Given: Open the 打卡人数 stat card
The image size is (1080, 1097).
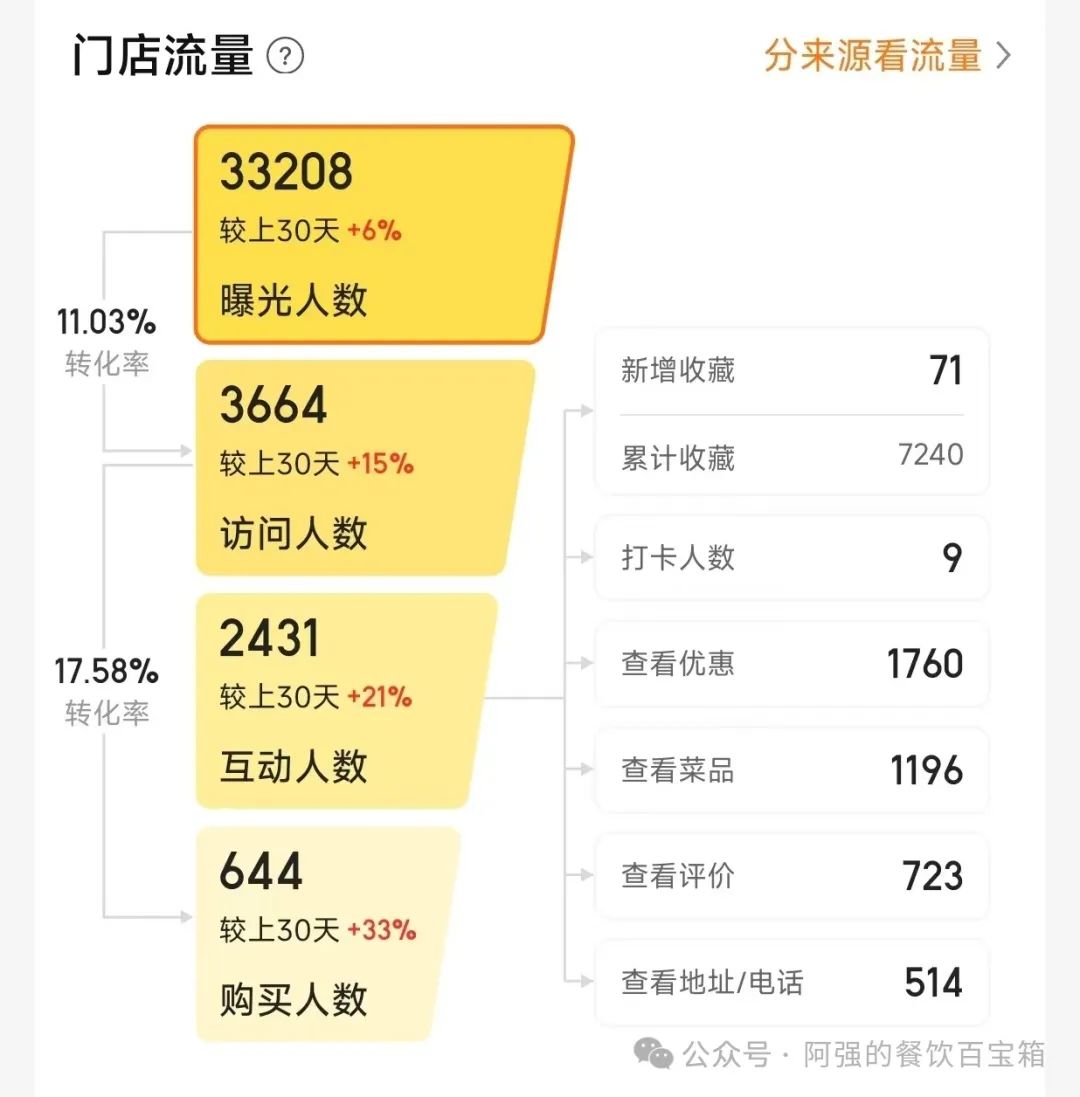Looking at the screenshot, I should (x=792, y=558).
